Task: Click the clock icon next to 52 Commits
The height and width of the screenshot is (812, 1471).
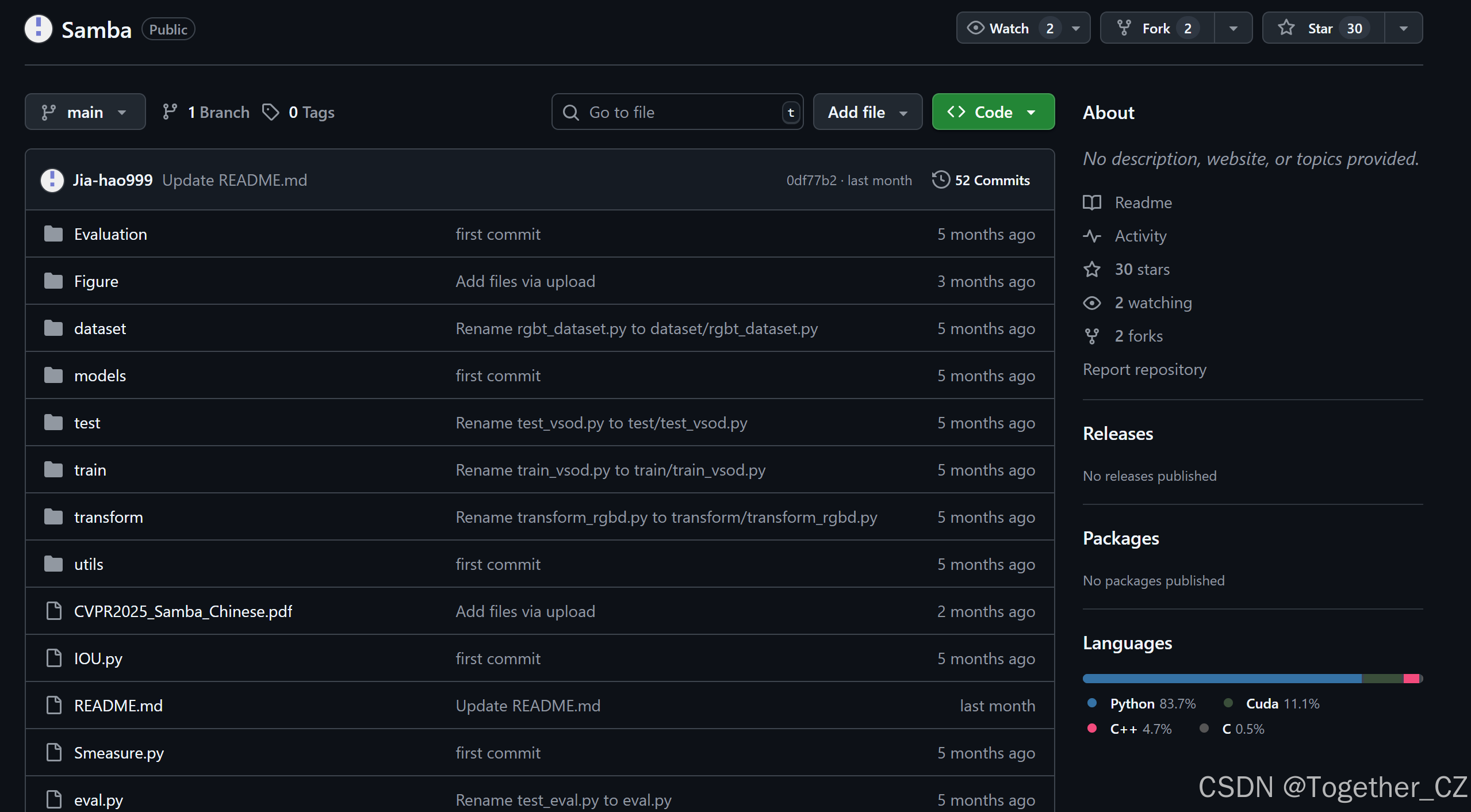Action: [940, 180]
